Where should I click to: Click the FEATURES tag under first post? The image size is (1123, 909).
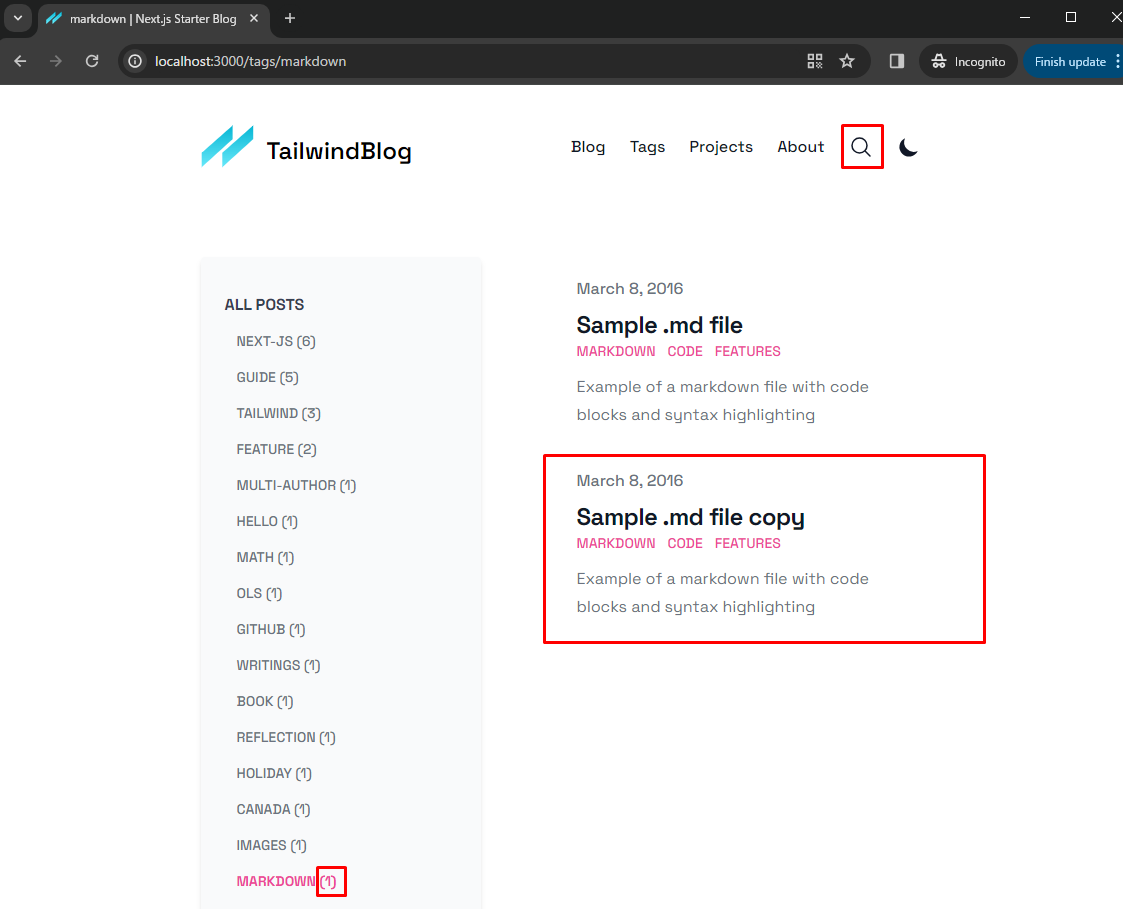click(747, 351)
